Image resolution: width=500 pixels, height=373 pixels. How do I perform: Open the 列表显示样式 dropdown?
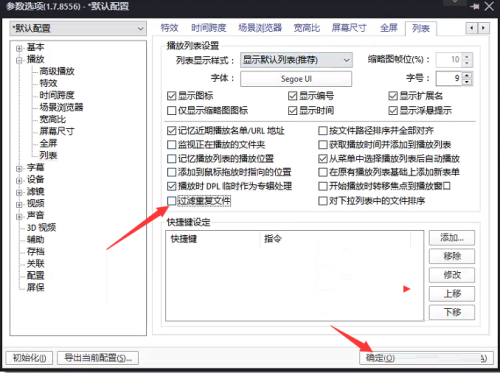tap(296, 60)
